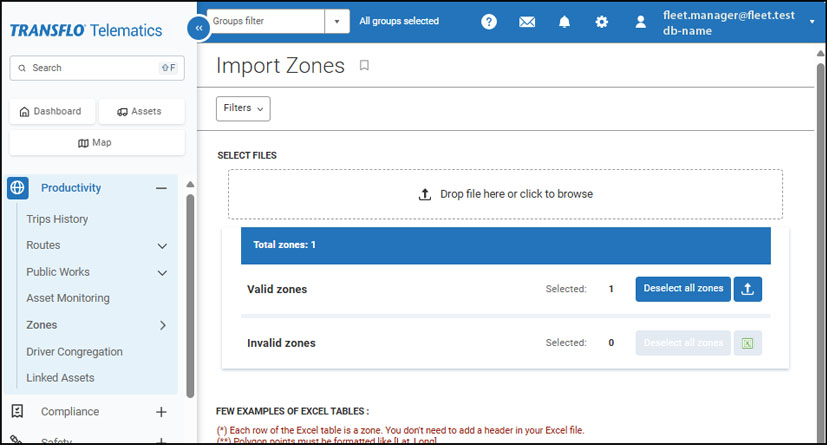Open Trips History menu item
The width and height of the screenshot is (827, 445).
57,219
